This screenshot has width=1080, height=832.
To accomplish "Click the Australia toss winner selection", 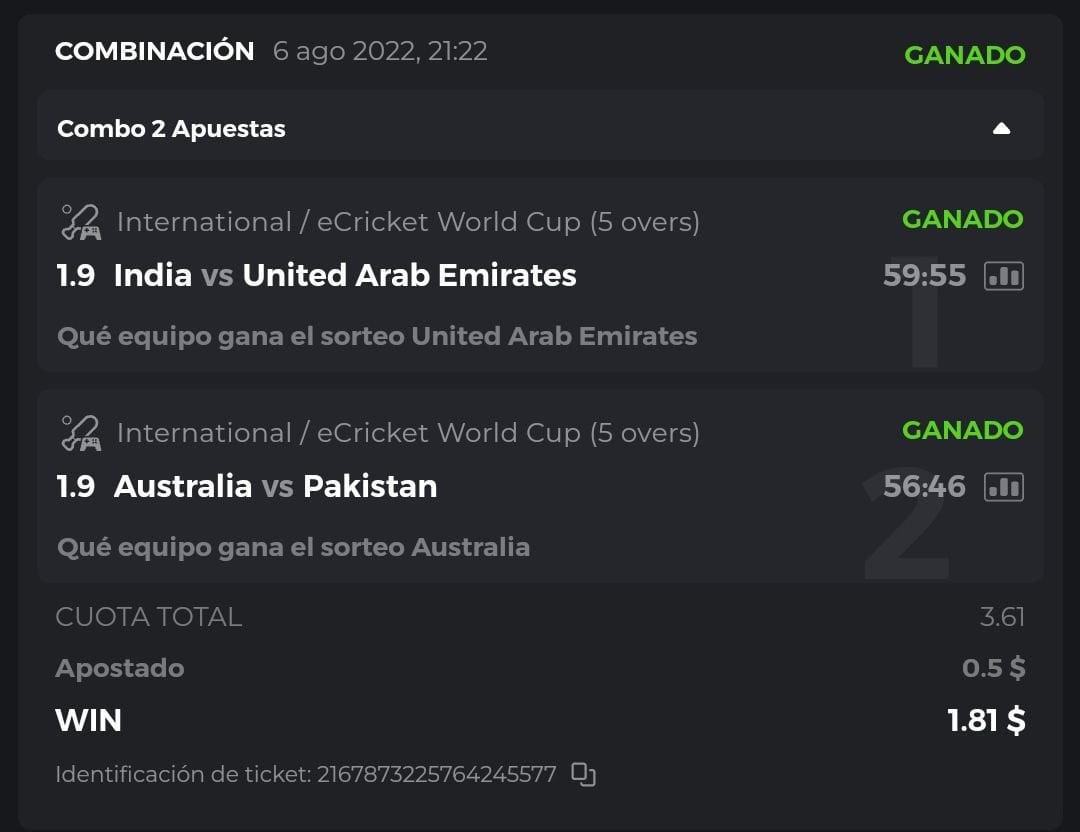I will 470,547.
